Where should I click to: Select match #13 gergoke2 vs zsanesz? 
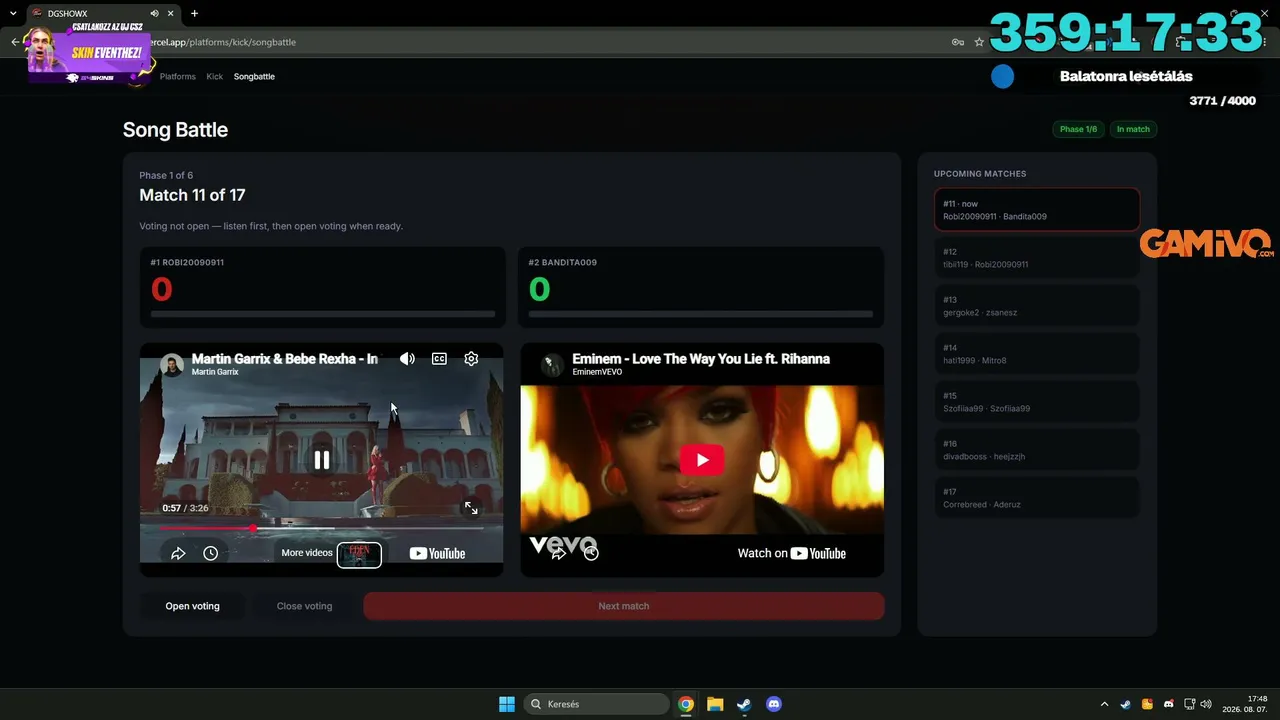(x=1036, y=306)
